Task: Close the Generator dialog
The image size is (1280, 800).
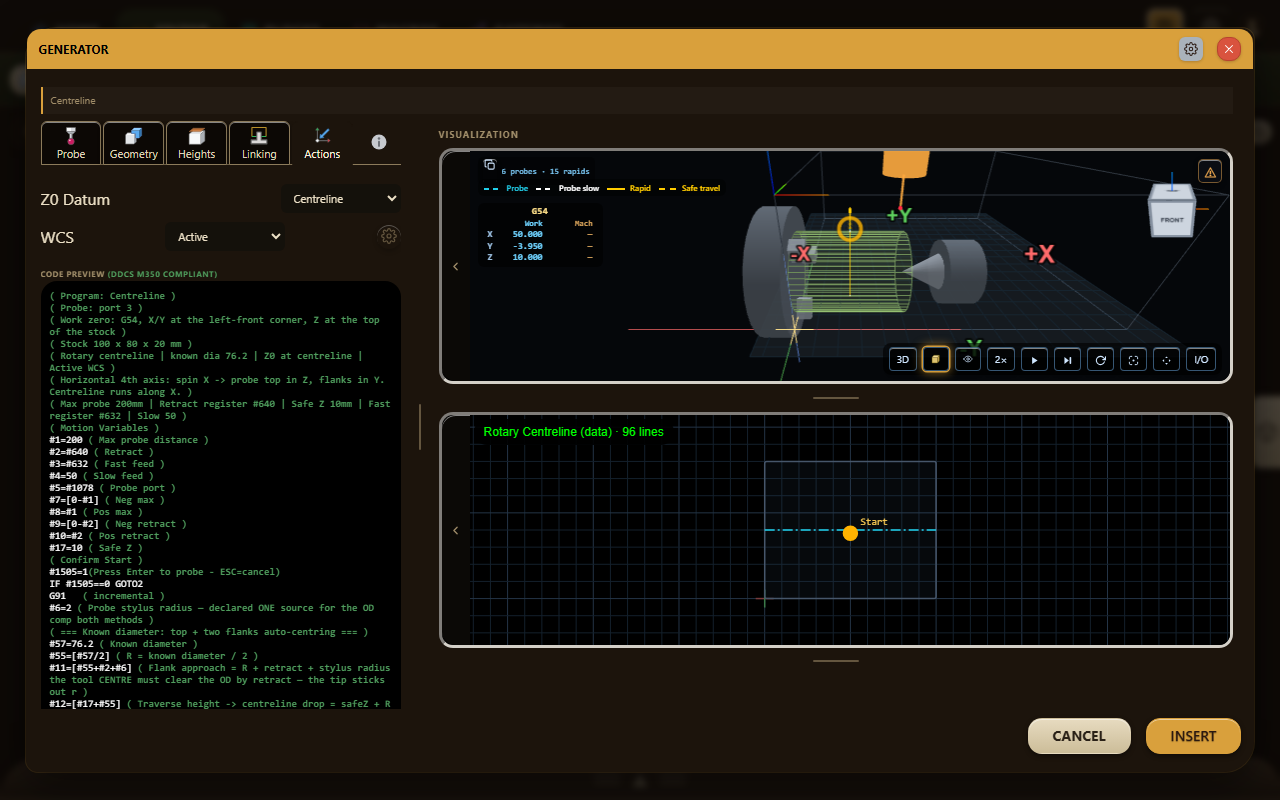Action: pos(1229,49)
